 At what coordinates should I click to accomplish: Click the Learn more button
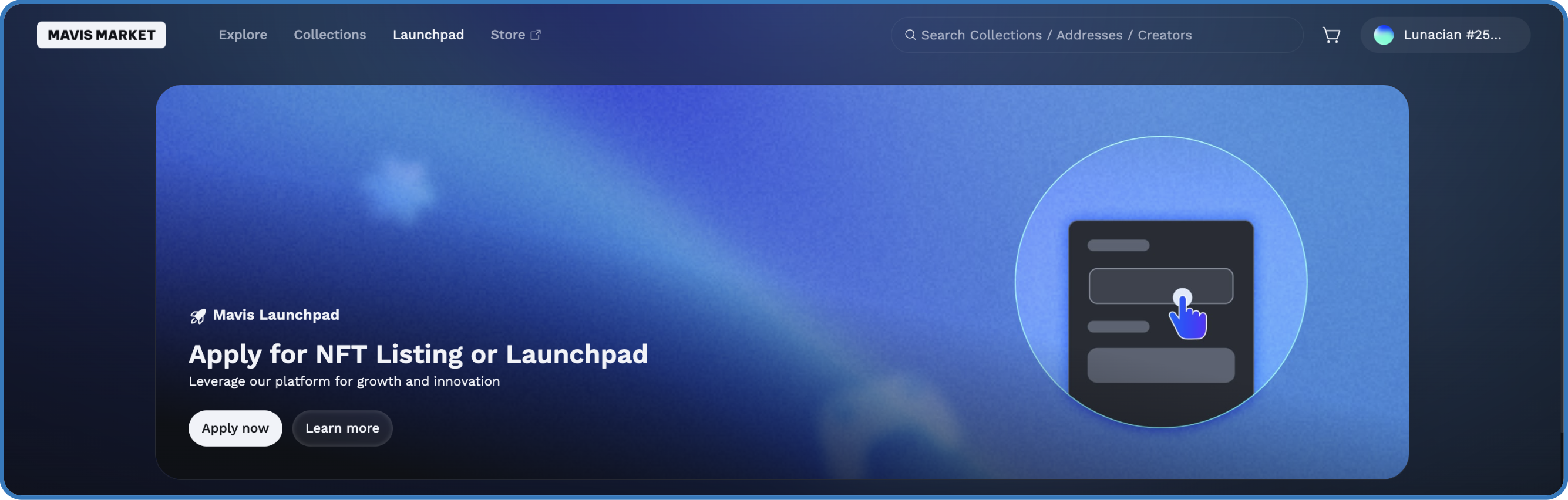click(x=342, y=428)
